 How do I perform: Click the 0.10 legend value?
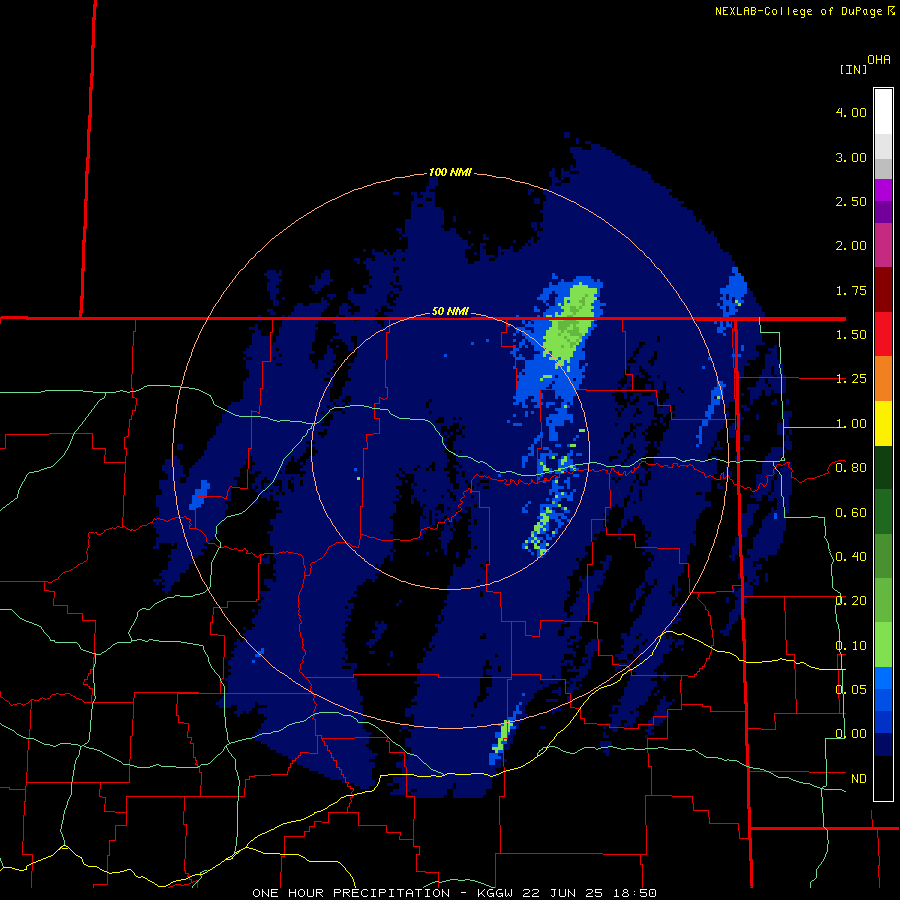851,646
